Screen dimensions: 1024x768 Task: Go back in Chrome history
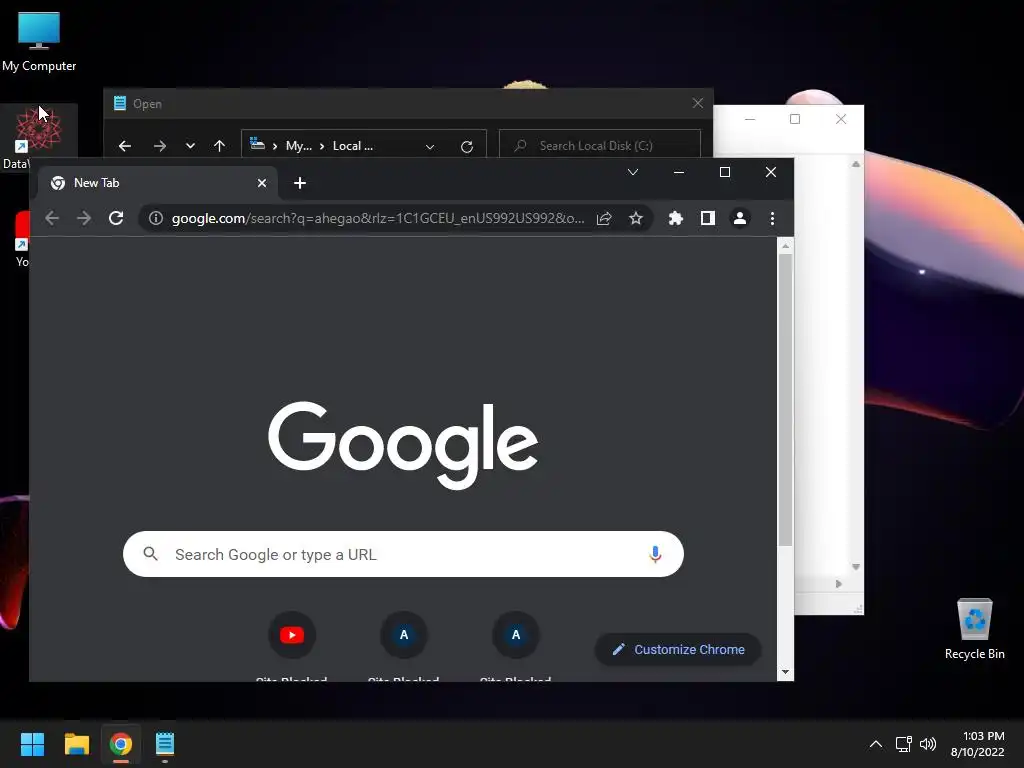coord(52,218)
